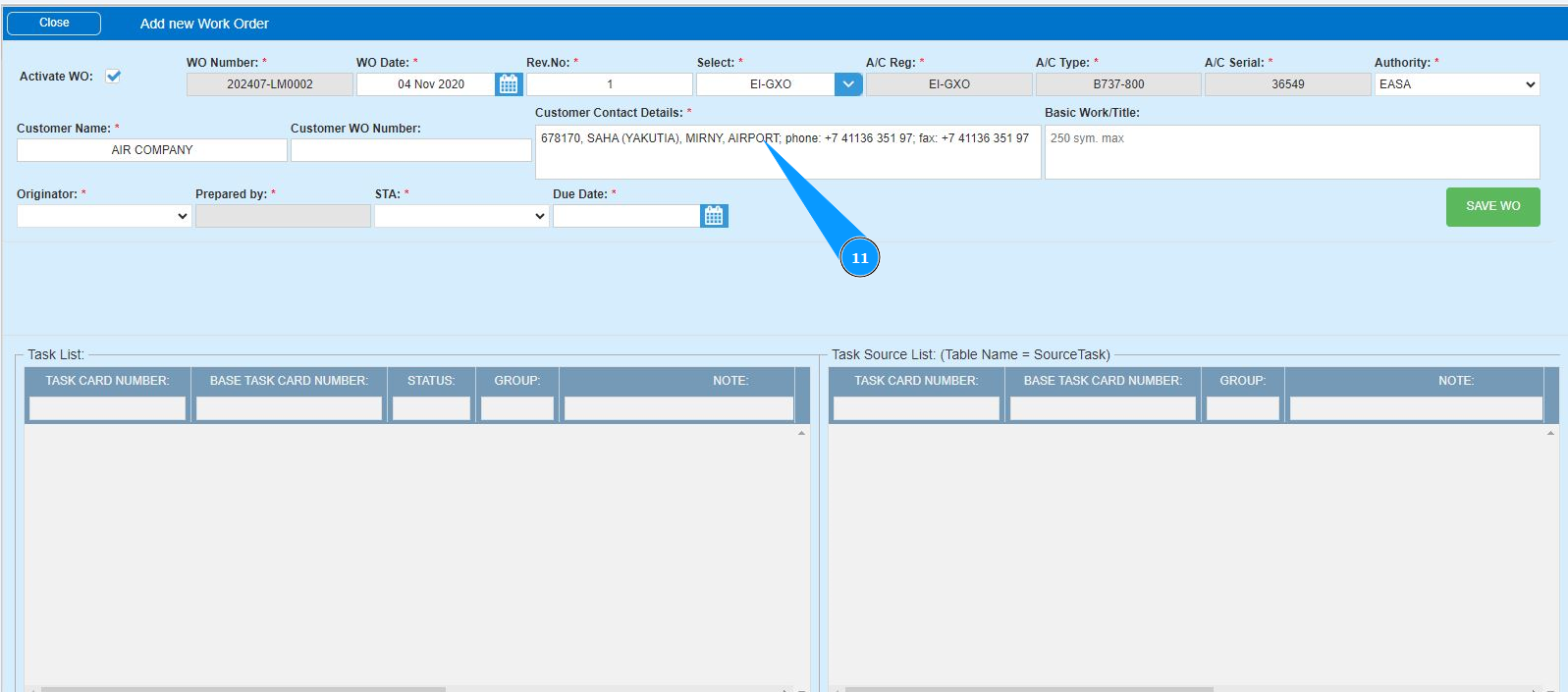Sort Task Source List by NOTE header
Screen dimensions: 1568x692
point(1456,381)
